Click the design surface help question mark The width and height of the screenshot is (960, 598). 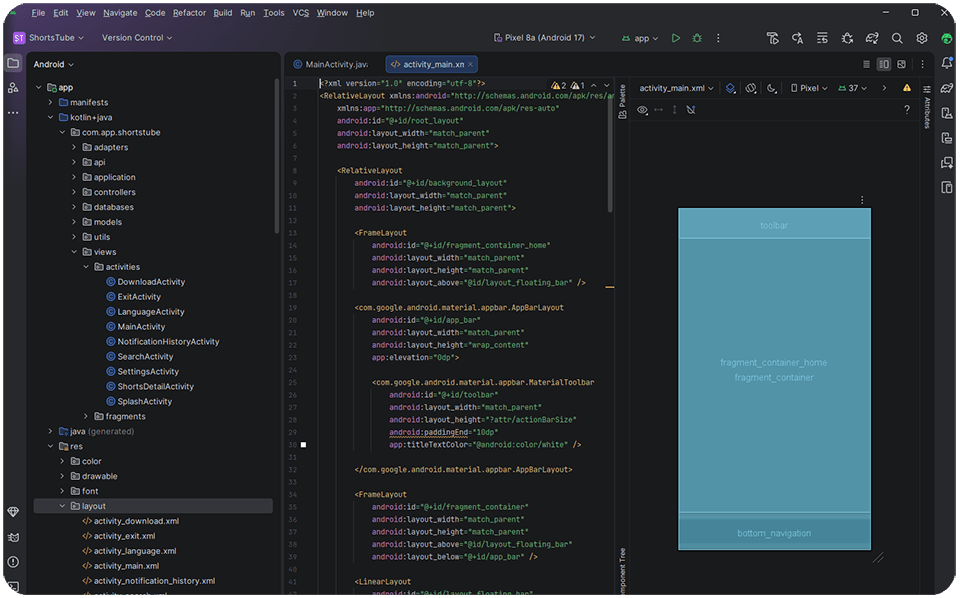pyautogui.click(x=907, y=110)
